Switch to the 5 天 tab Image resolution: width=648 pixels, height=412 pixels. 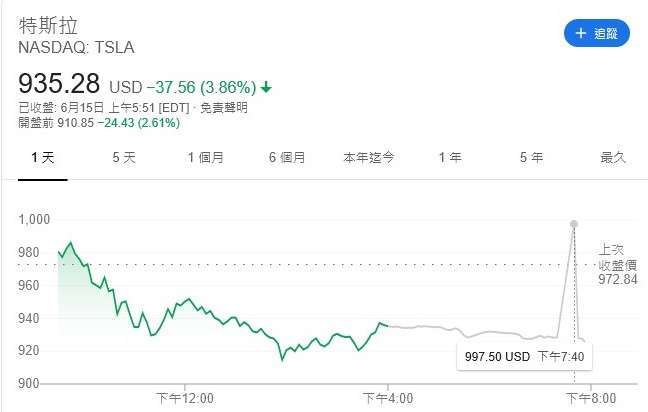[124, 158]
